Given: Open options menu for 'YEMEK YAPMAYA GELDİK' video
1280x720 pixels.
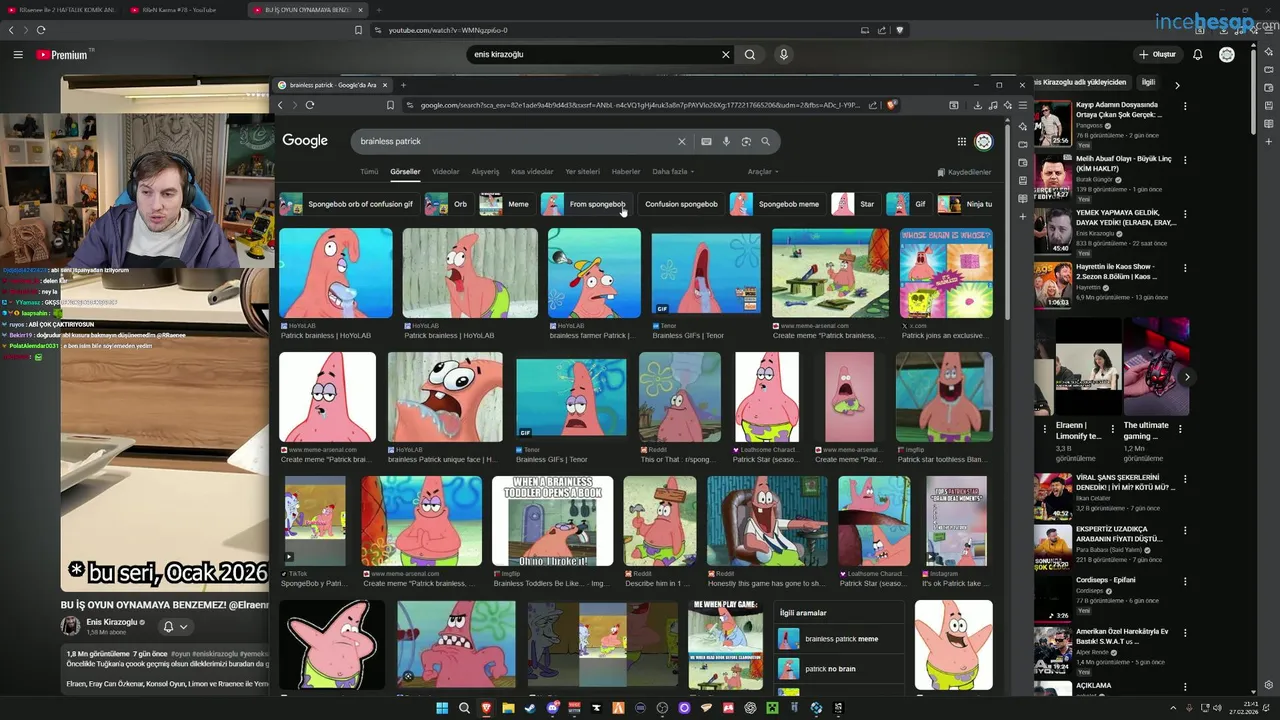Looking at the screenshot, I should click(1185, 214).
